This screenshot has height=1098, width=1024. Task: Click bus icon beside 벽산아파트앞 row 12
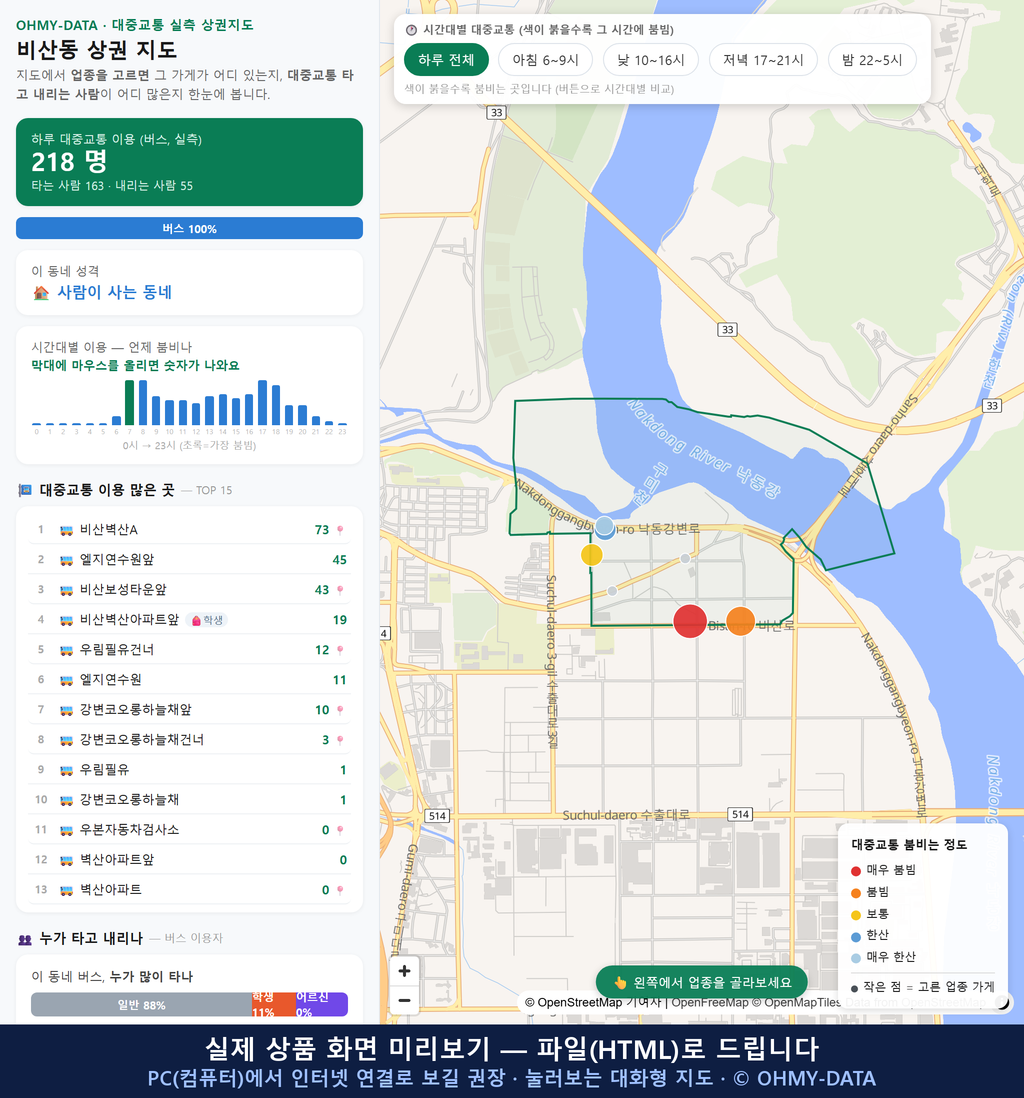point(67,860)
